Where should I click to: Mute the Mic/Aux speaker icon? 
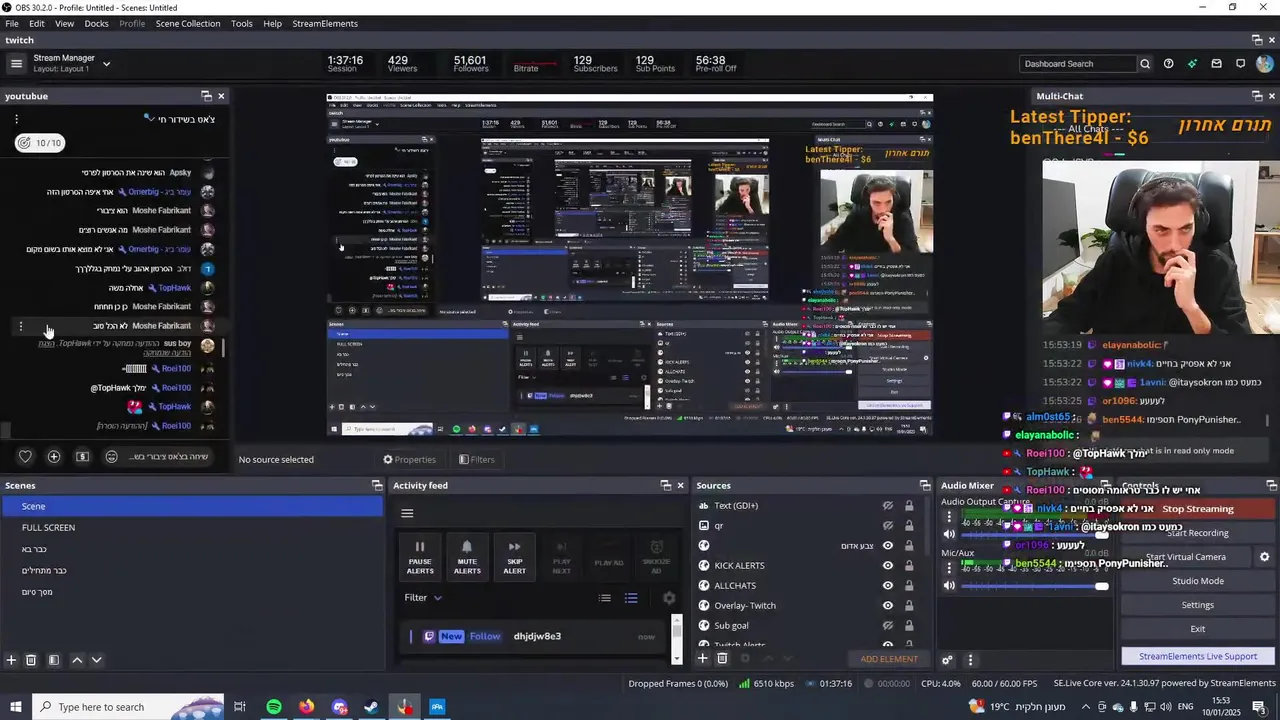949,585
